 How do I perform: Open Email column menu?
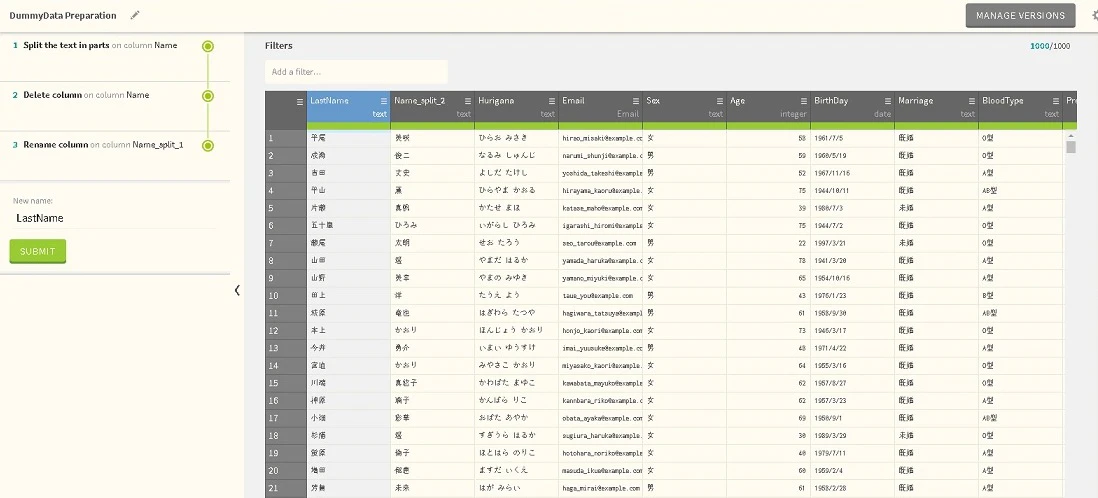tap(636, 101)
